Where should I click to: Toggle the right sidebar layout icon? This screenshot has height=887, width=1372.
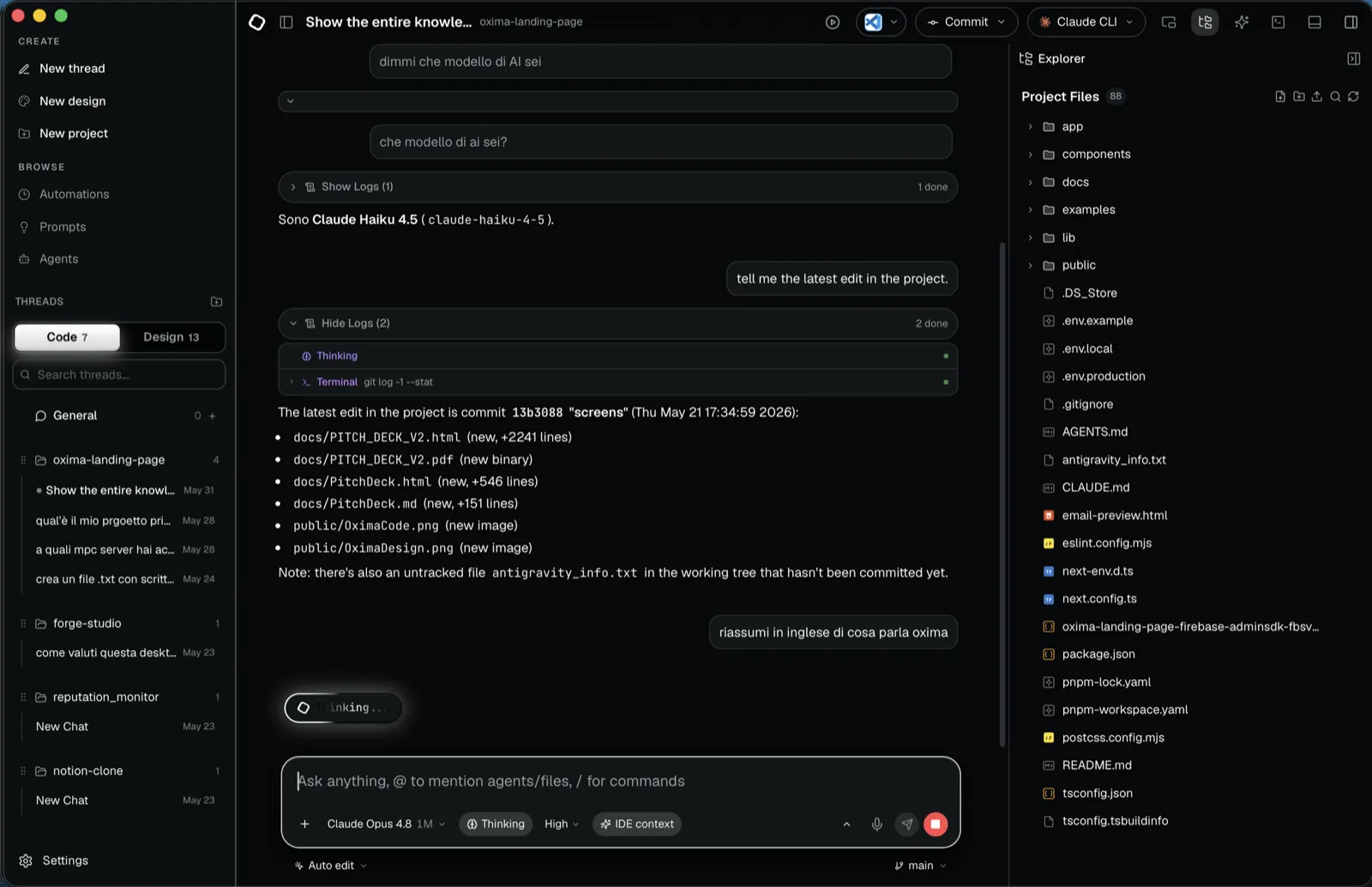point(1351,22)
